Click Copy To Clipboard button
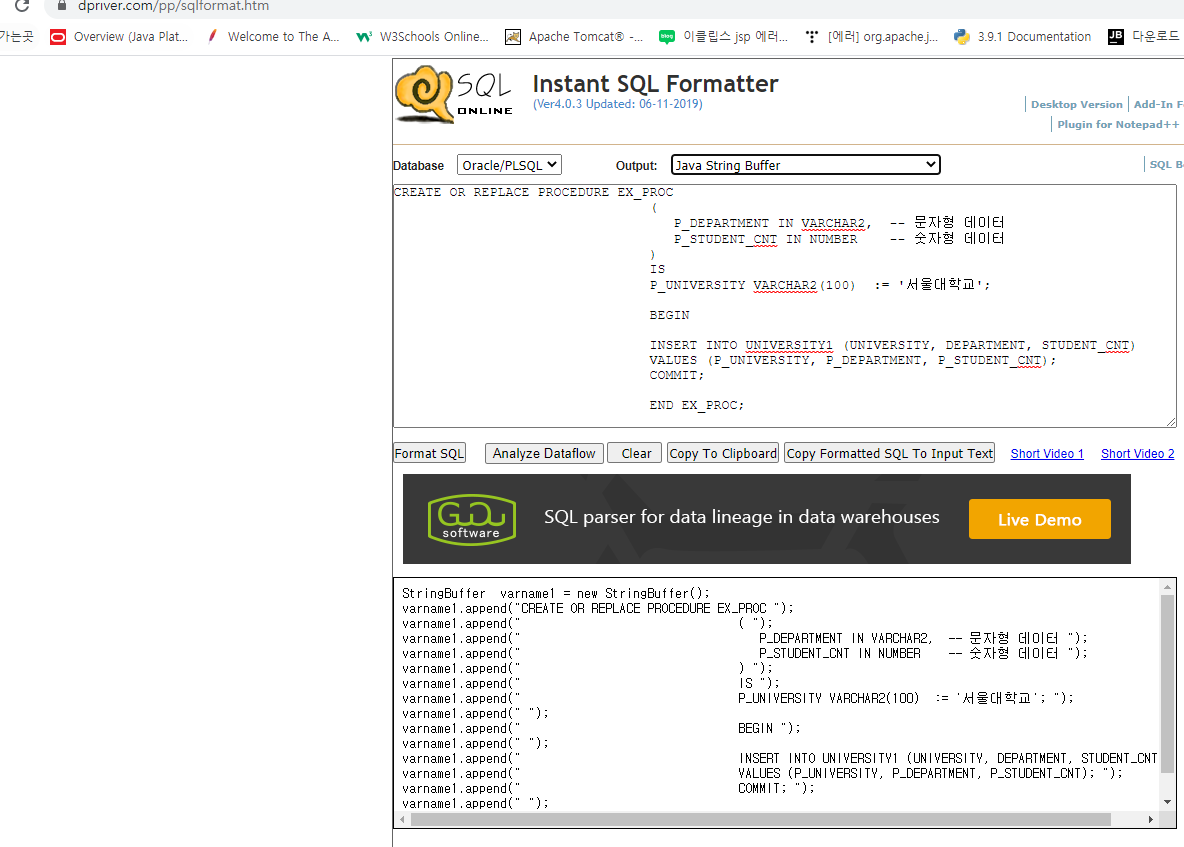This screenshot has width=1184, height=847. point(723,453)
